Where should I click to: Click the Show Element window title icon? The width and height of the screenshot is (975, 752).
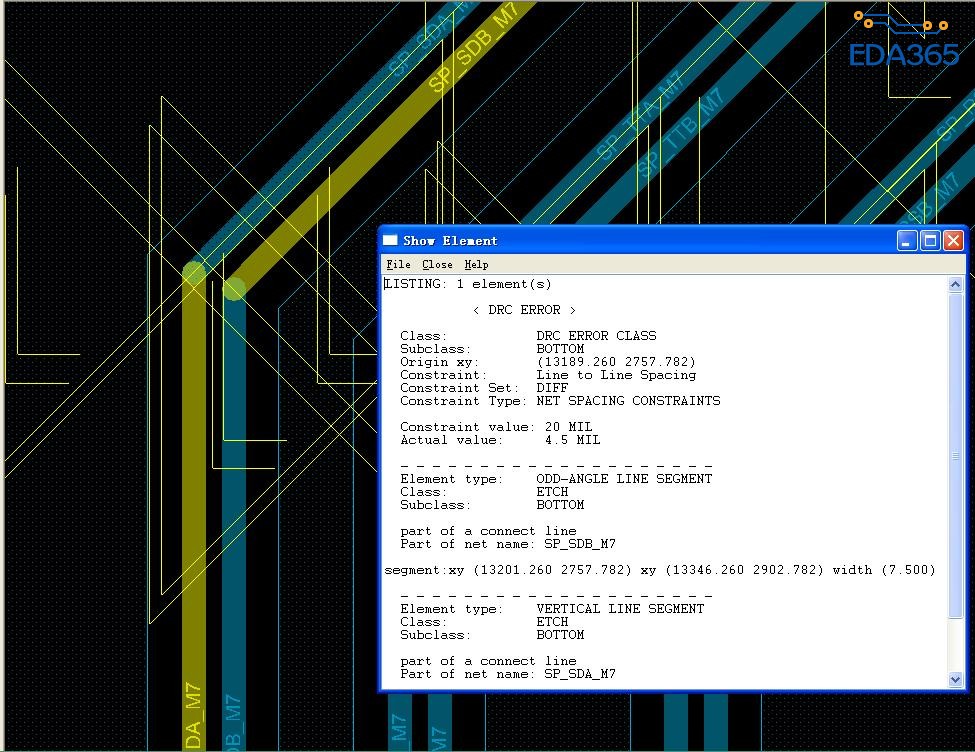coord(390,240)
